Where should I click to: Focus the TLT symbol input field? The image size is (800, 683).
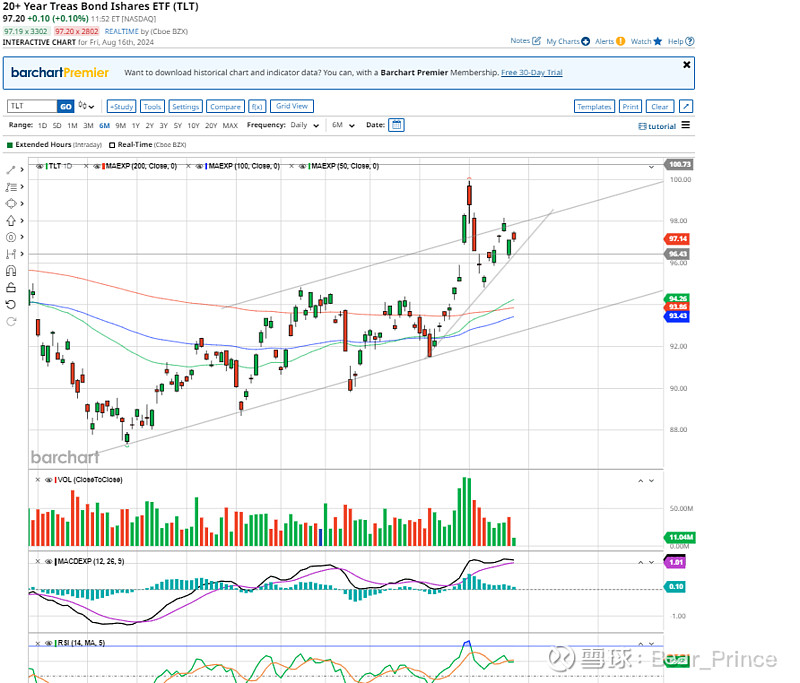32,106
